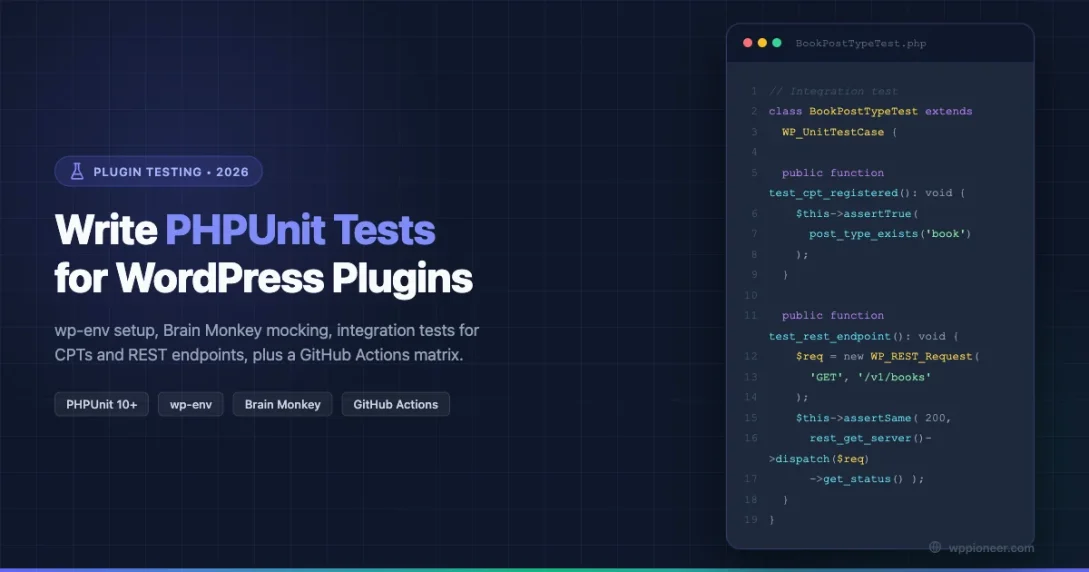The height and width of the screenshot is (572, 1089).
Task: Click '$this->assertSame( 200,' code line
Action: point(874,418)
